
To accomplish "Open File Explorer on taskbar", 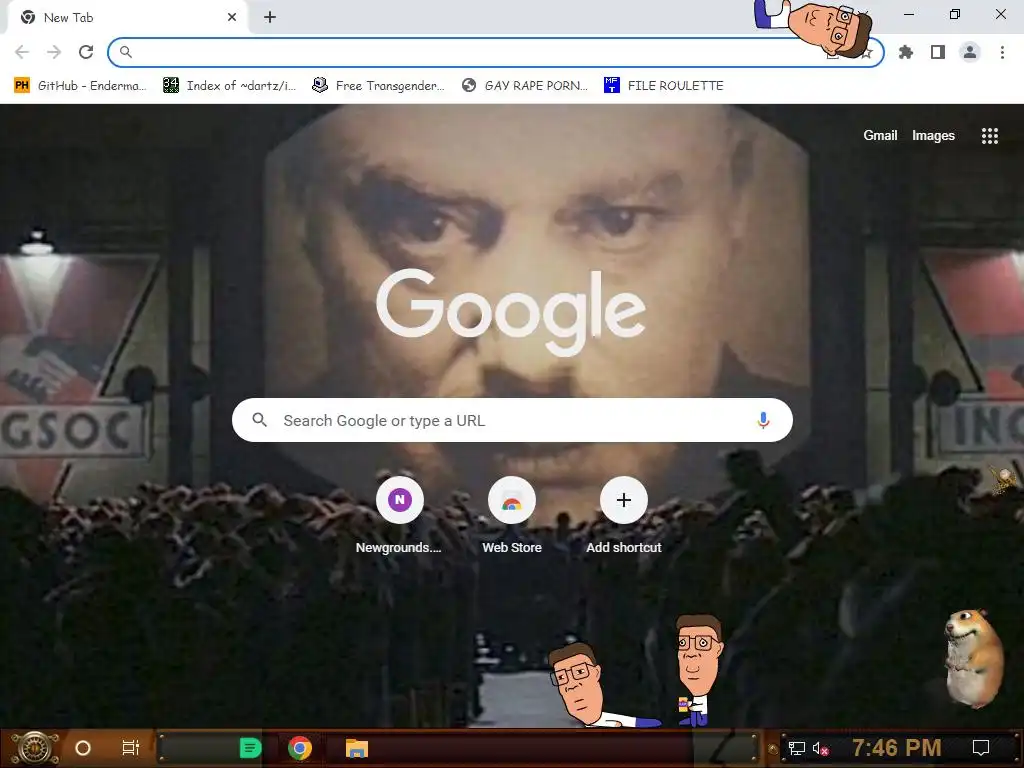I will [x=357, y=748].
